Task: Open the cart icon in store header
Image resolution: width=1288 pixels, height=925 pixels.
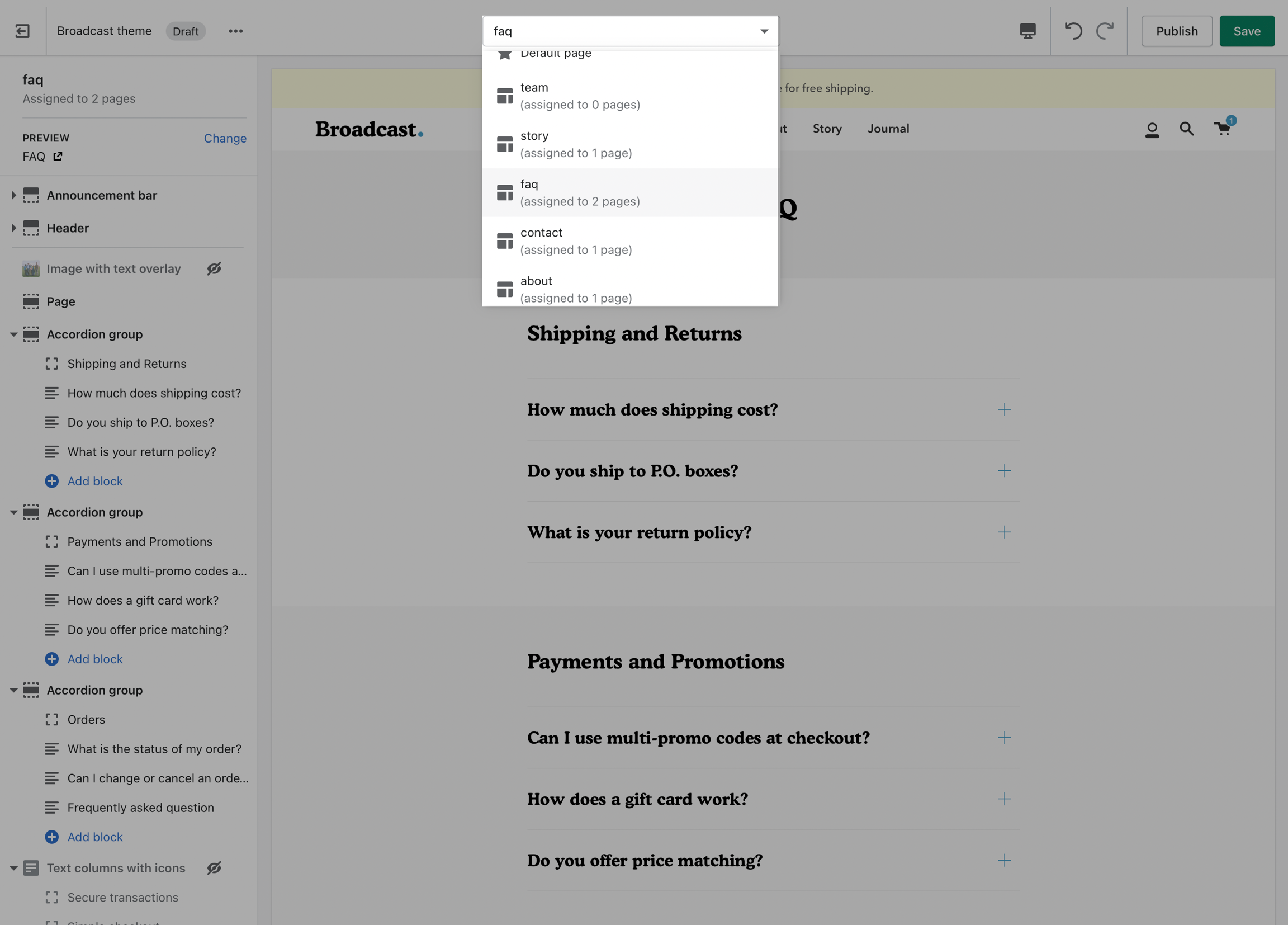Action: click(1223, 129)
